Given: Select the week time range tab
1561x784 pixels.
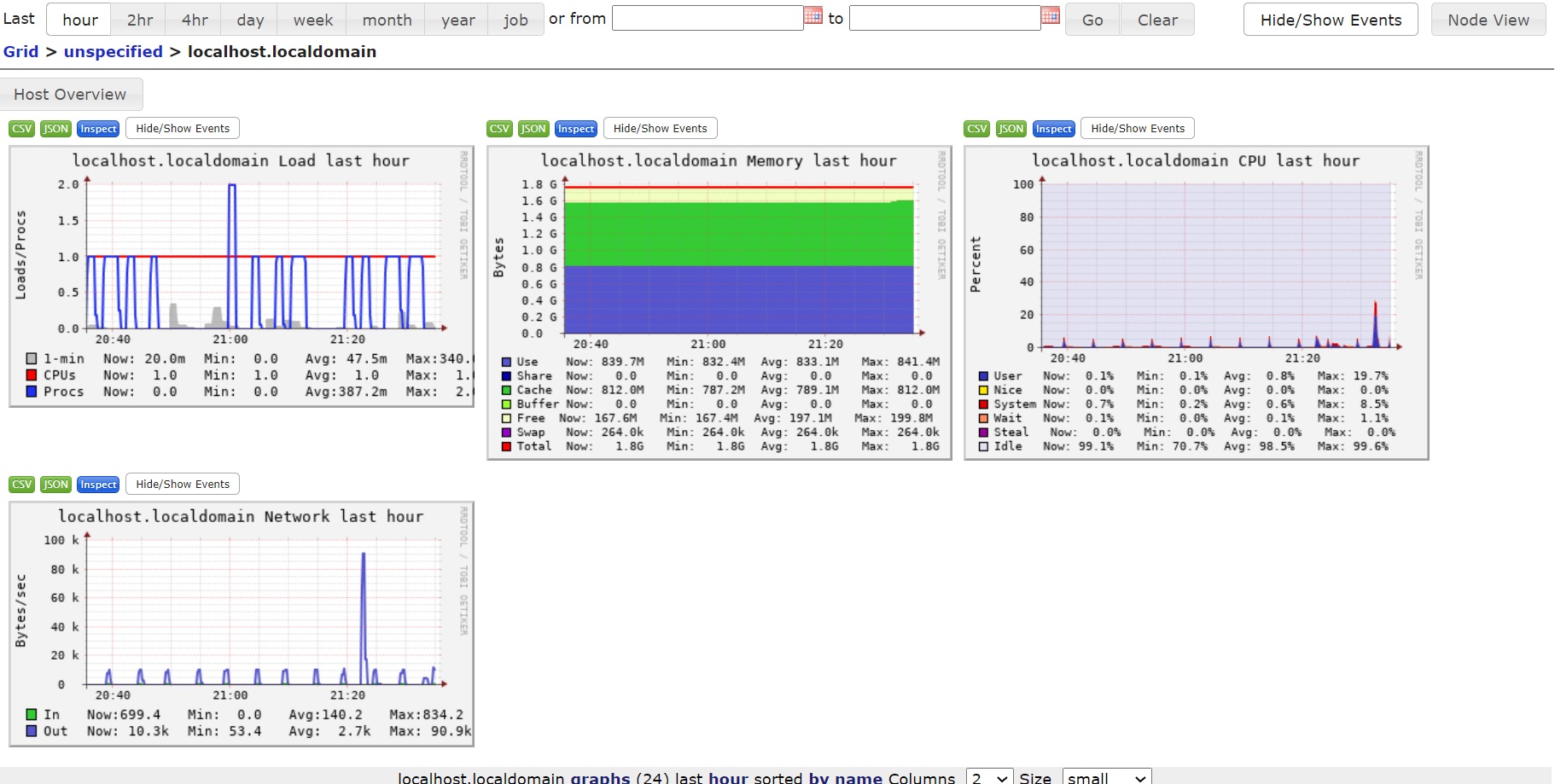Looking at the screenshot, I should click(x=313, y=20).
